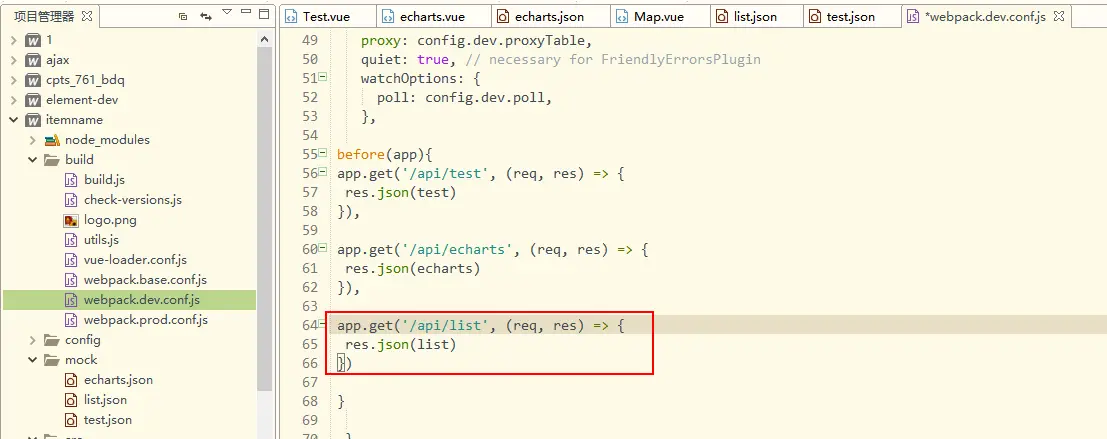Select itemname project icon
The height and width of the screenshot is (439, 1107).
tap(33, 119)
